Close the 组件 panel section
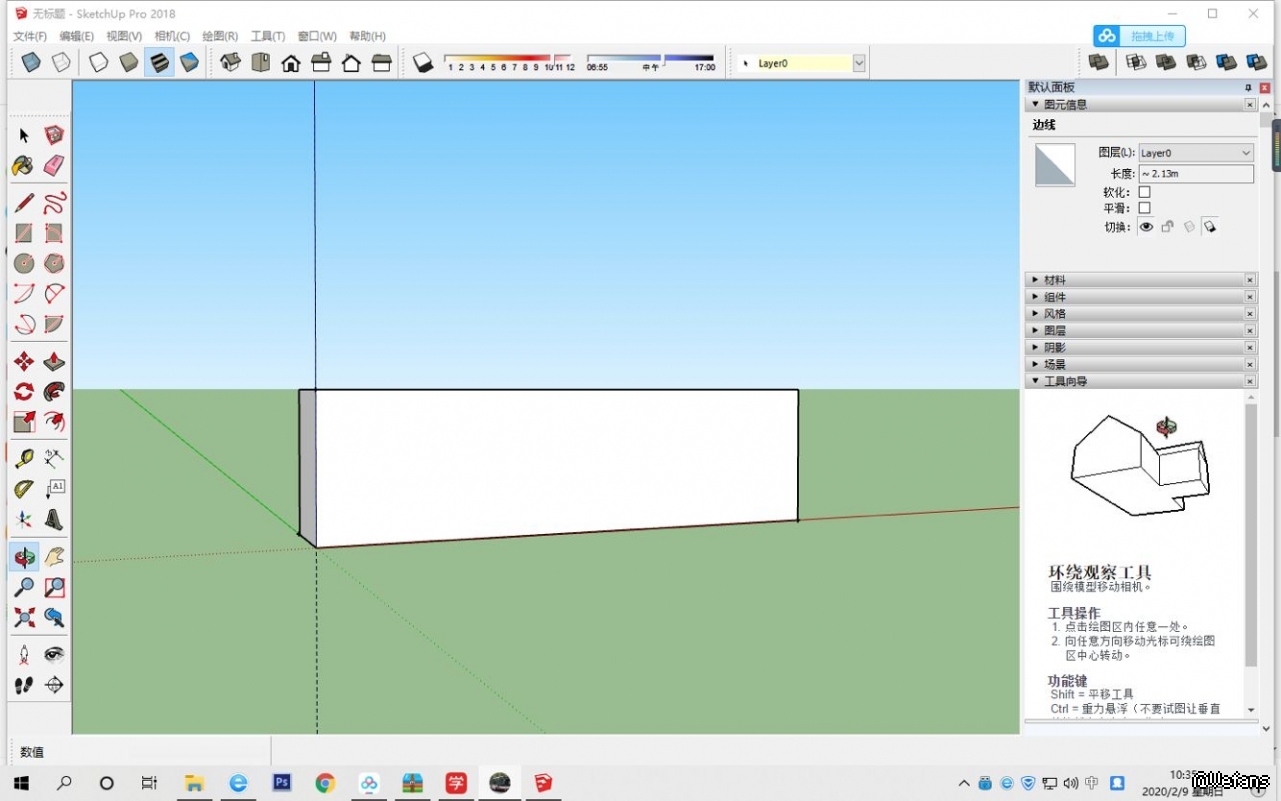 pyautogui.click(x=1249, y=297)
